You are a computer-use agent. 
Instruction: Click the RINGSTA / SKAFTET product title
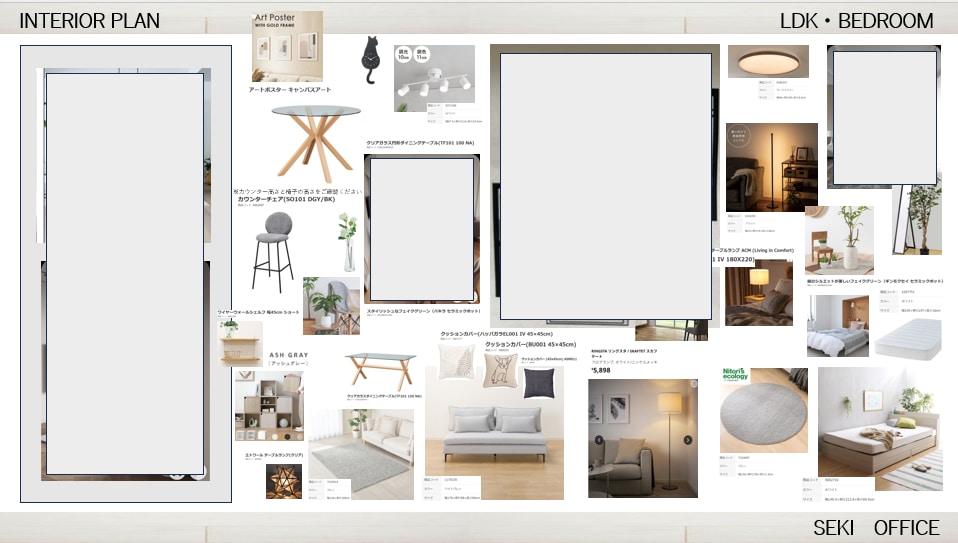coord(624,354)
